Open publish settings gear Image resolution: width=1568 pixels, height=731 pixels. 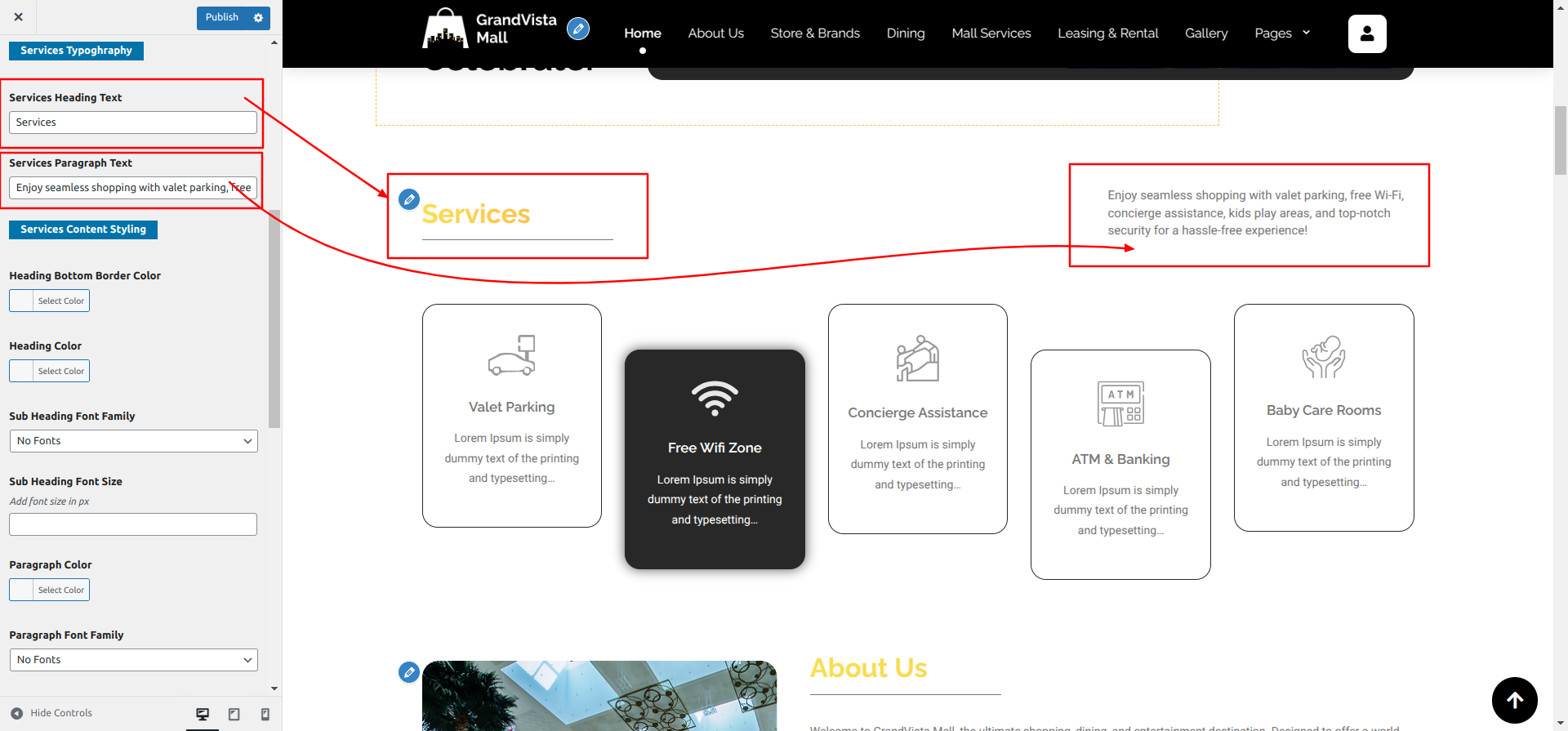point(258,18)
